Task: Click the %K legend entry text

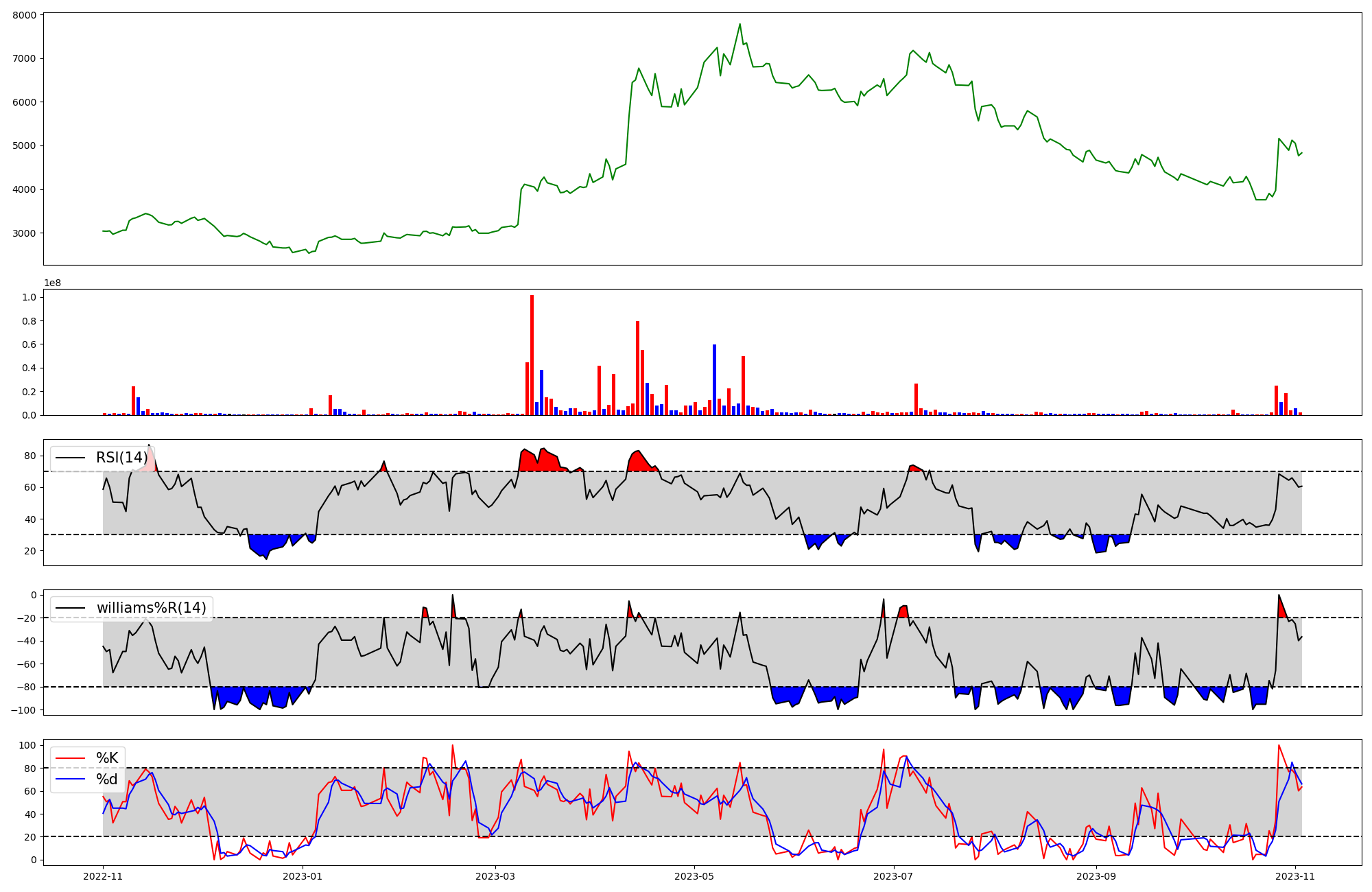Action: pyautogui.click(x=107, y=758)
